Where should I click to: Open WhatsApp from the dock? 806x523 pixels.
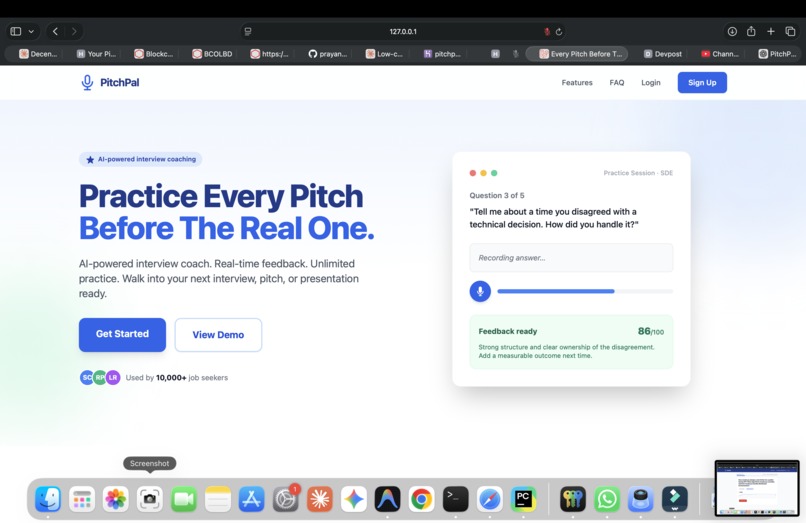(607, 499)
